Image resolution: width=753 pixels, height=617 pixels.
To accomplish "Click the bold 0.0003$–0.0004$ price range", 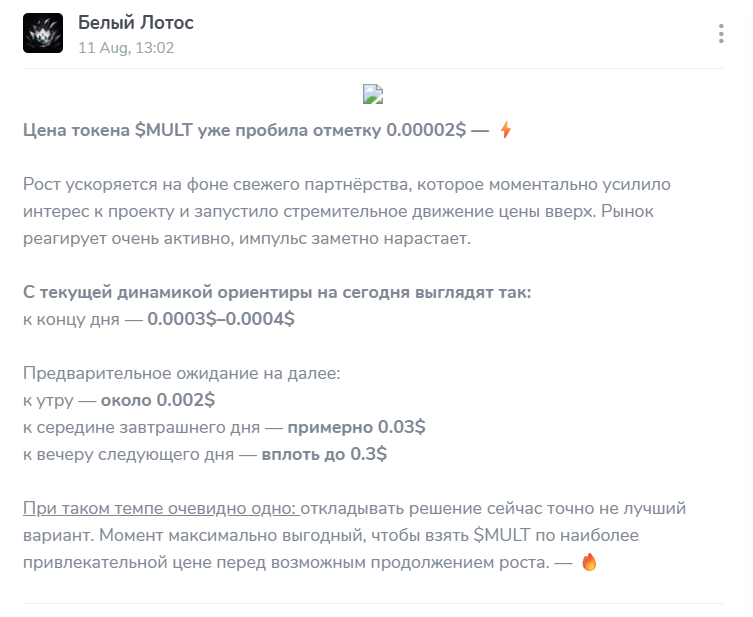I will [221, 319].
